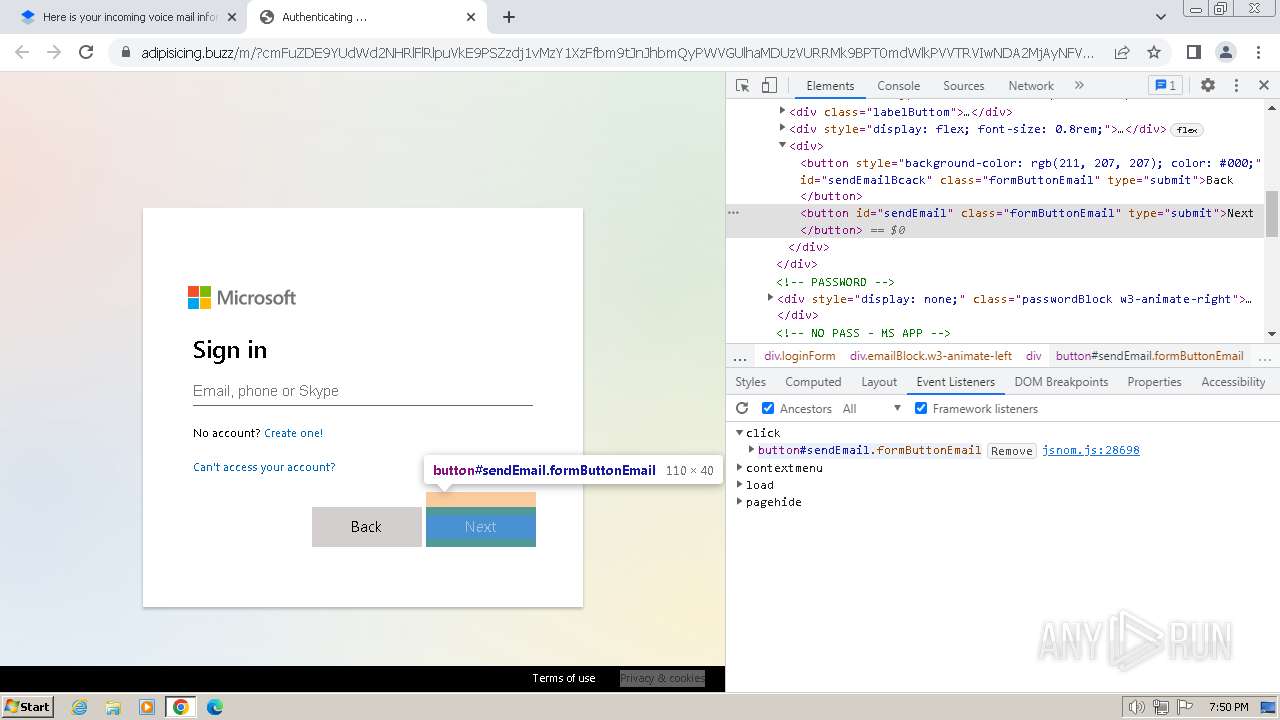Open the volume control in tray
The height and width of the screenshot is (720, 1280).
(x=1136, y=707)
